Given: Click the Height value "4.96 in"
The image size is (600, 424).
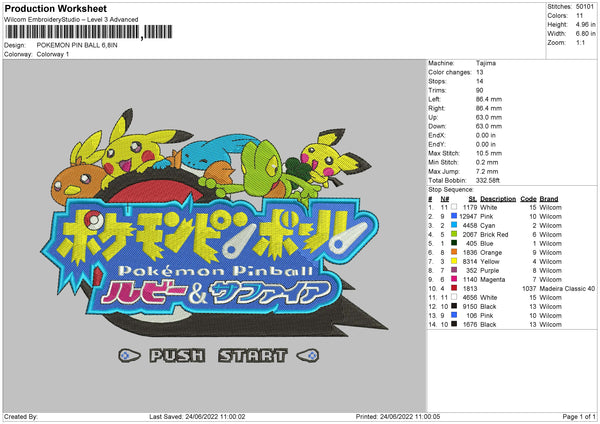Looking at the screenshot, I should point(585,24).
